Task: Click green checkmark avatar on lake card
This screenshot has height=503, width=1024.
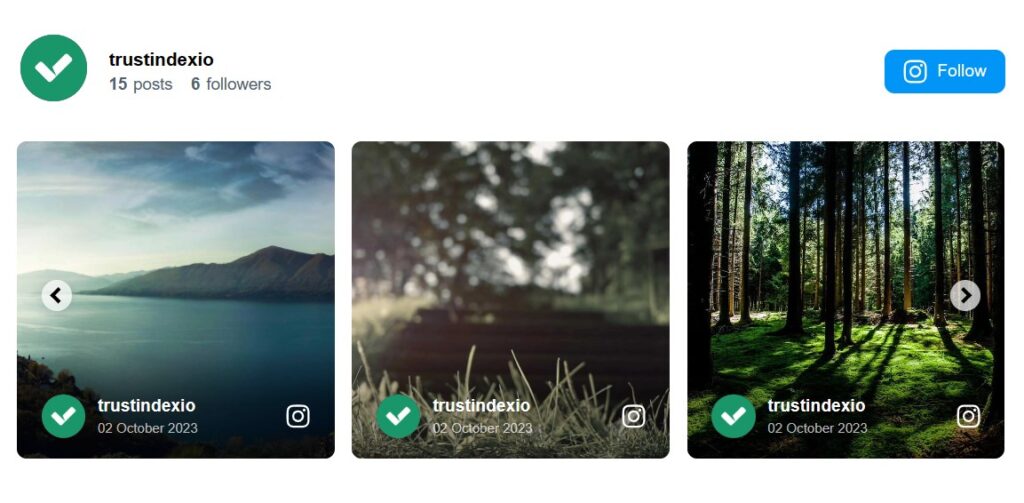Action: pyautogui.click(x=63, y=416)
